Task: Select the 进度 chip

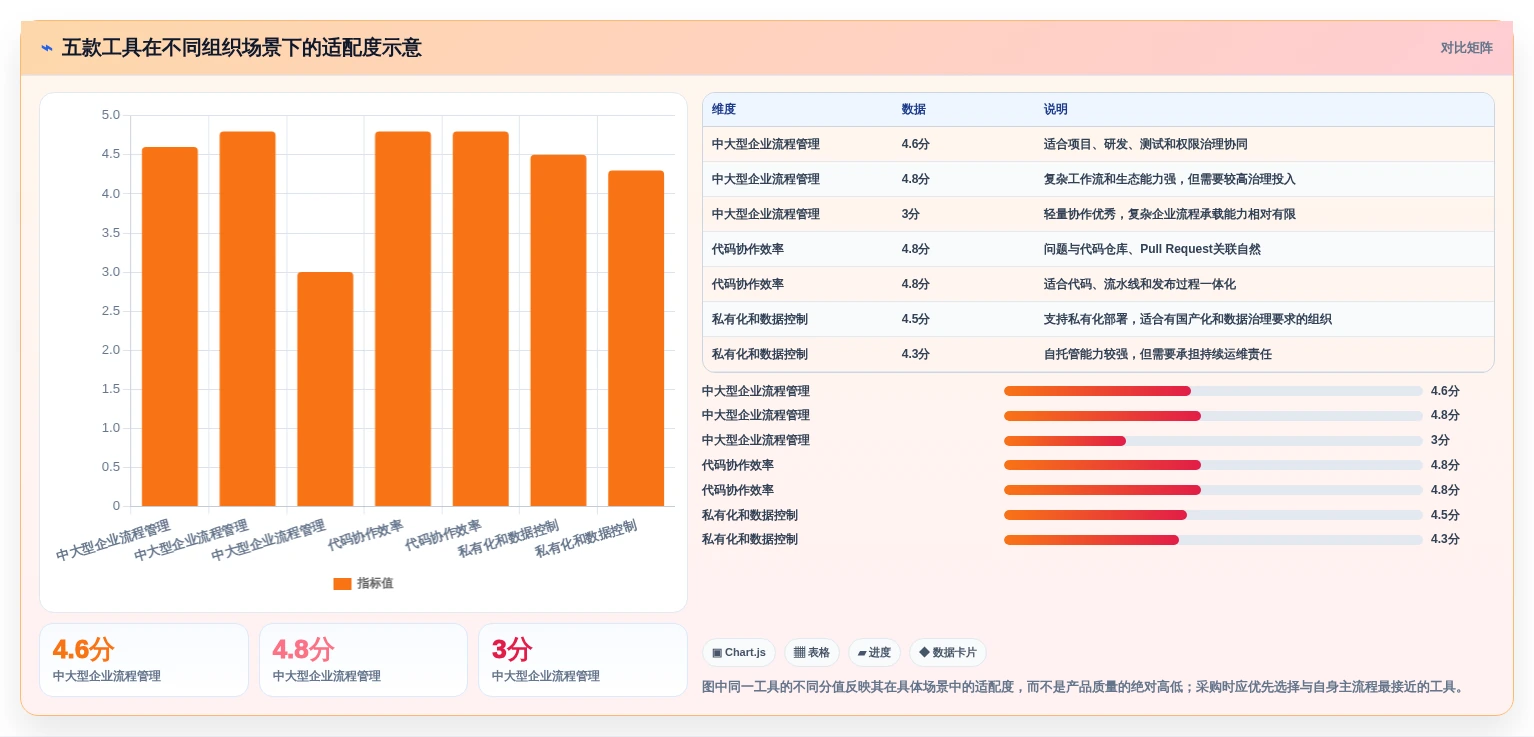Action: 874,653
